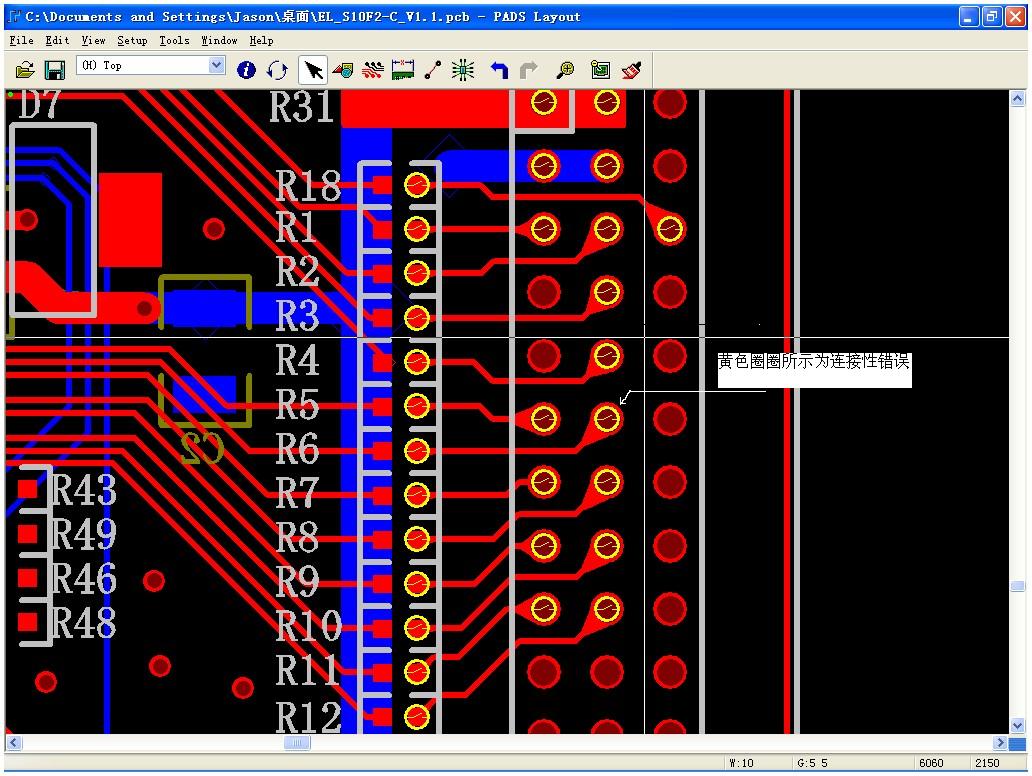Click the vertical scrollbar down arrow
Viewport: 1032px width, 776px height.
1017,725
